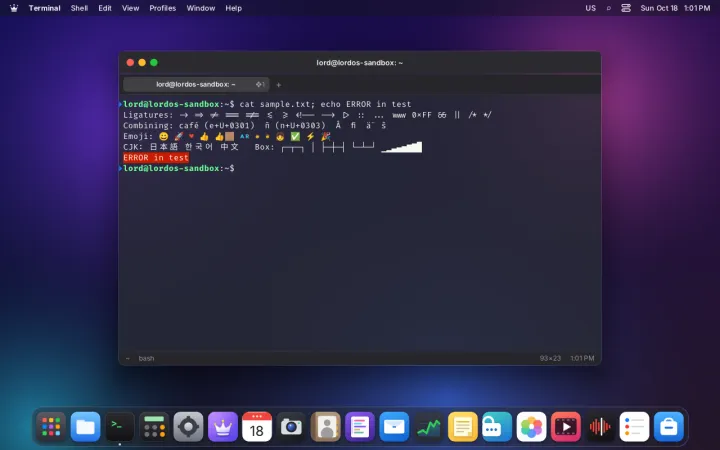Image resolution: width=720 pixels, height=450 pixels.
Task: Open the Calculator icon in dock
Action: (154, 427)
